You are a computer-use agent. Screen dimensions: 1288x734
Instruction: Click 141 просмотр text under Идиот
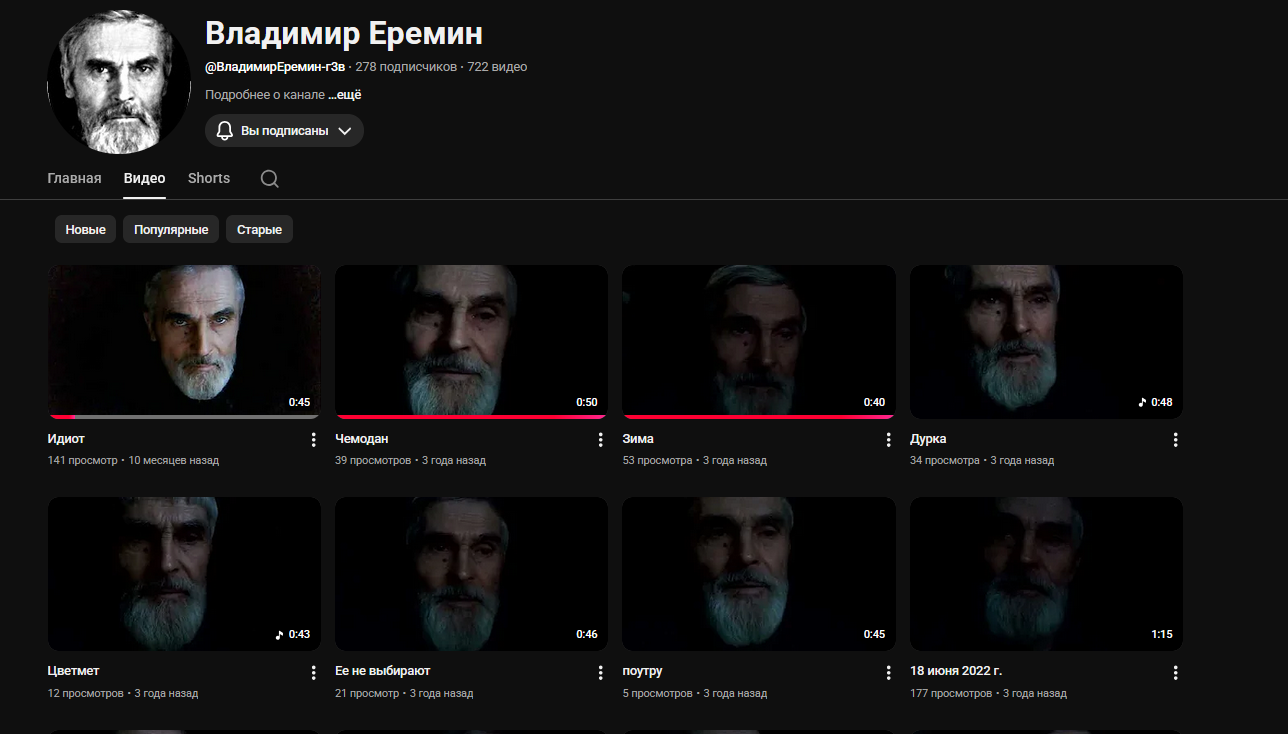coord(83,461)
